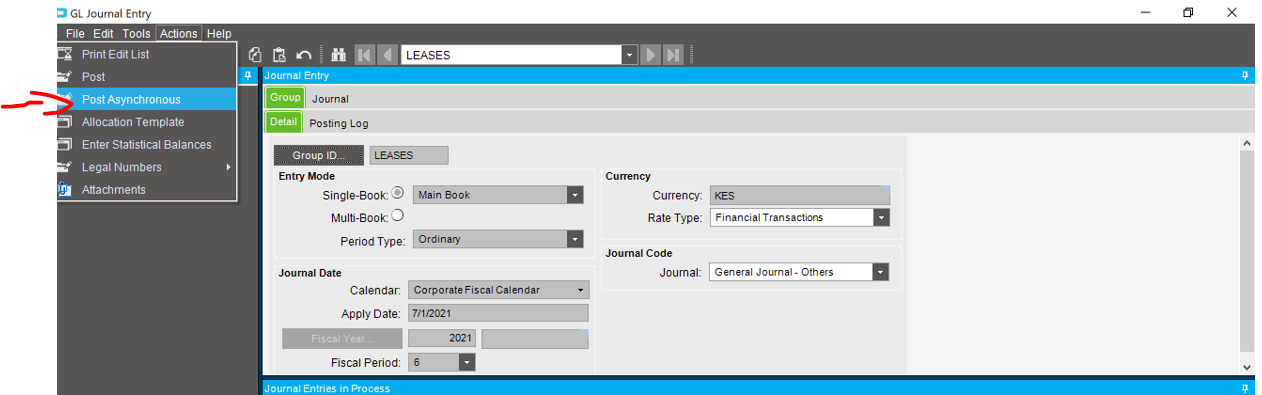Image resolution: width=1262 pixels, height=395 pixels.
Task: Open the Fiscal Period dropdown
Action: (x=467, y=362)
